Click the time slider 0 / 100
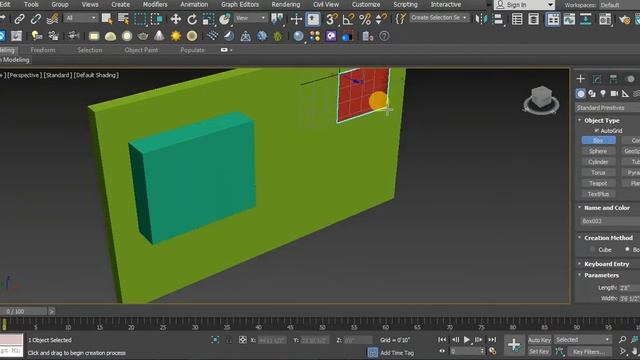 [23, 311]
